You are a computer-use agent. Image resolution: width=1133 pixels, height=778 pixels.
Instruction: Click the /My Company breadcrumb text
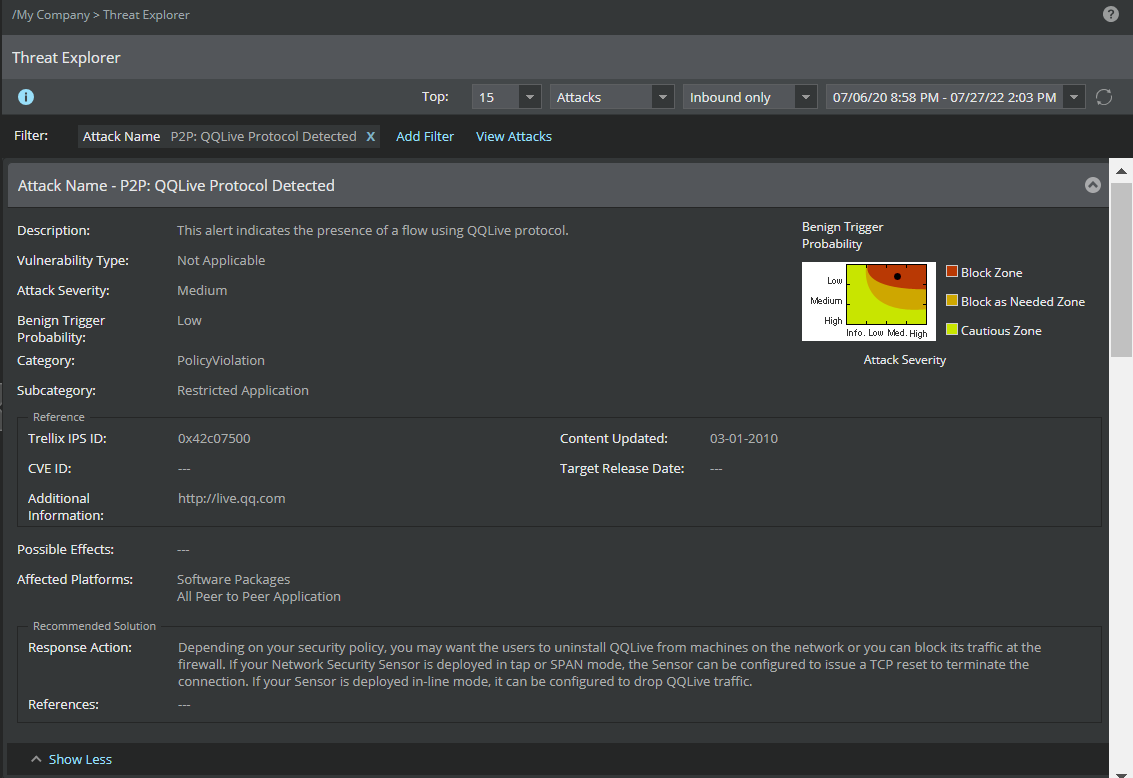(51, 14)
